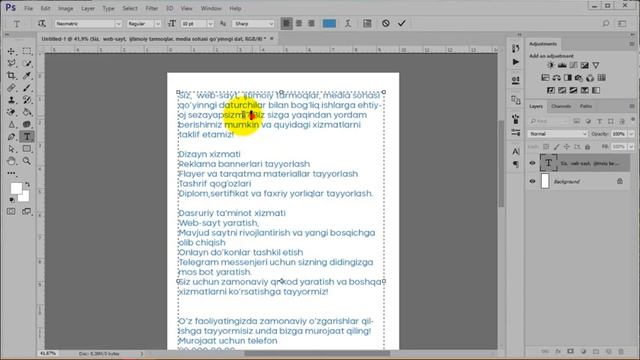Swap foreground and background colors
The width and height of the screenshot is (640, 360).
click(x=27, y=184)
